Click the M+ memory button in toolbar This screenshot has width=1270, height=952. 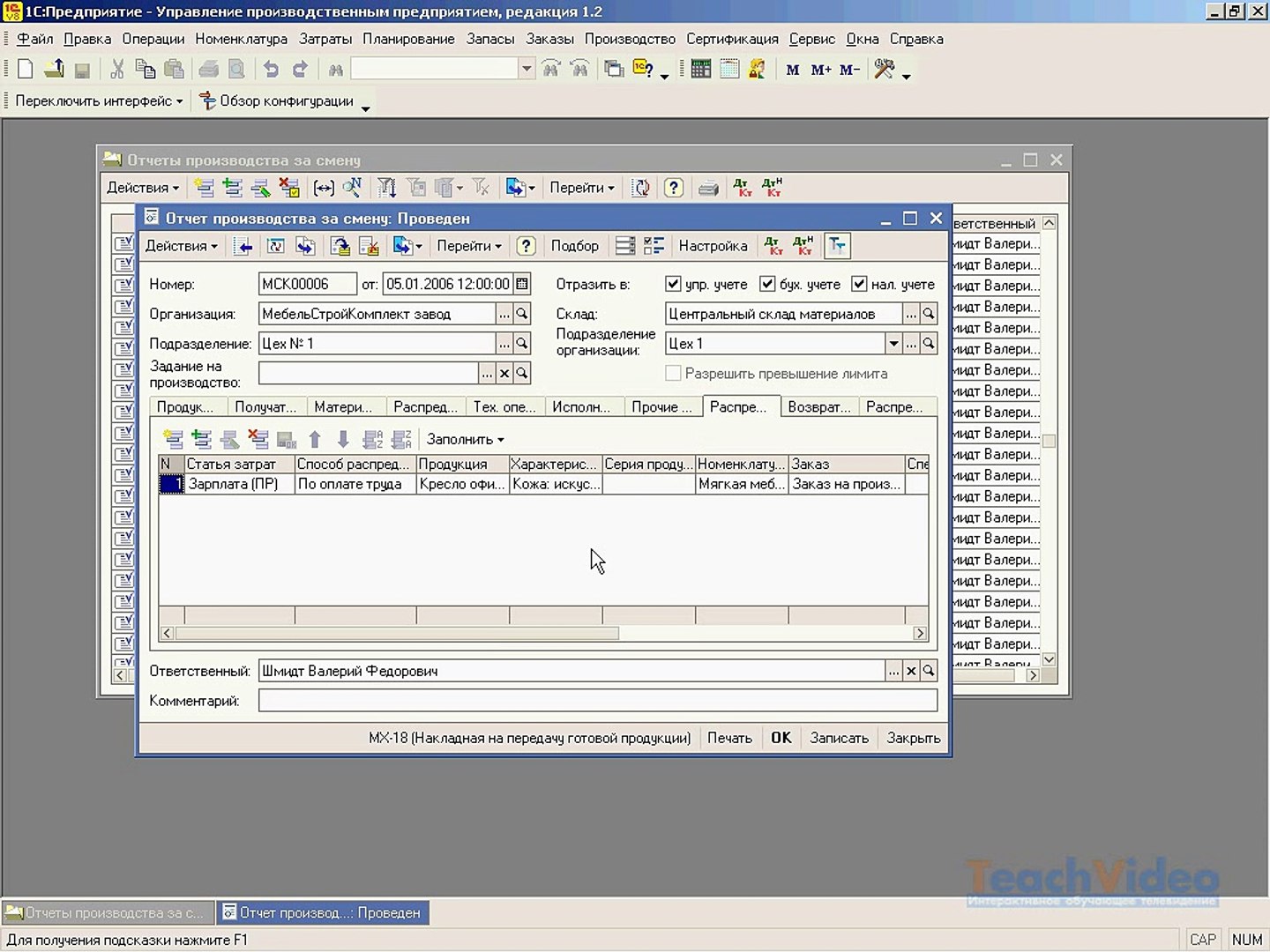coord(821,70)
